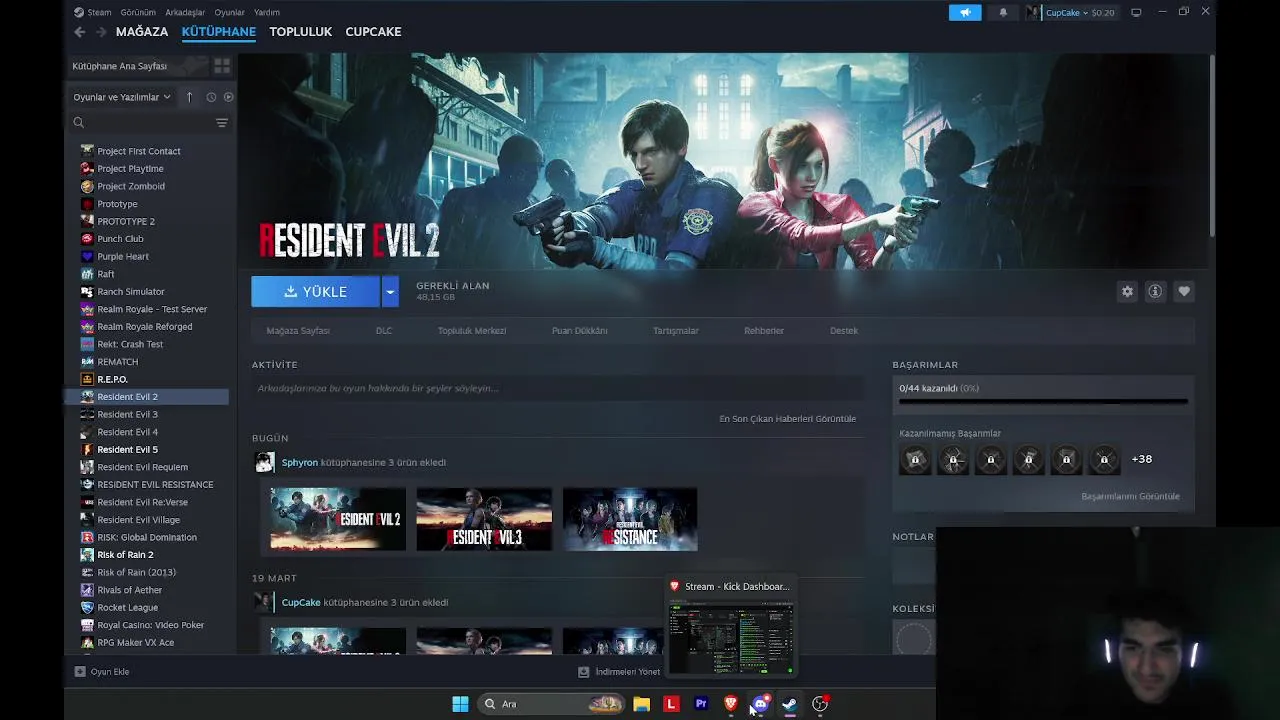The image size is (1280, 720).
Task: Open İndirmeleri Yönet downloads manager
Action: pos(619,671)
